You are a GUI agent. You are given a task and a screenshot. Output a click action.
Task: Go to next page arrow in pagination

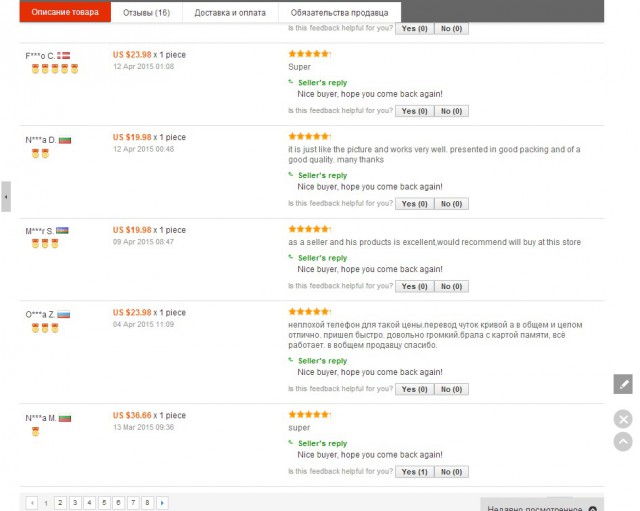tap(162, 503)
